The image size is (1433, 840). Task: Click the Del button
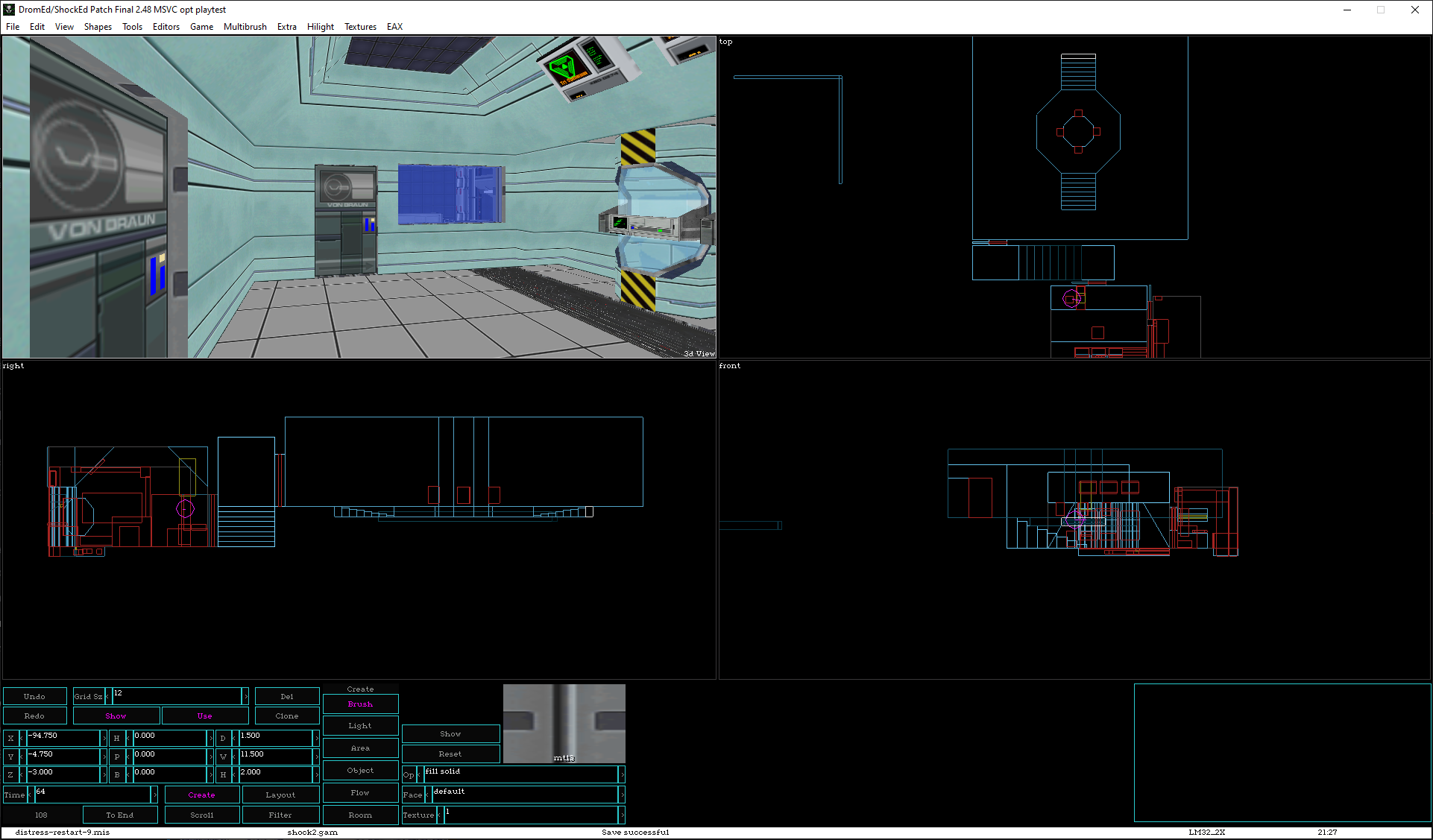pyautogui.click(x=287, y=696)
